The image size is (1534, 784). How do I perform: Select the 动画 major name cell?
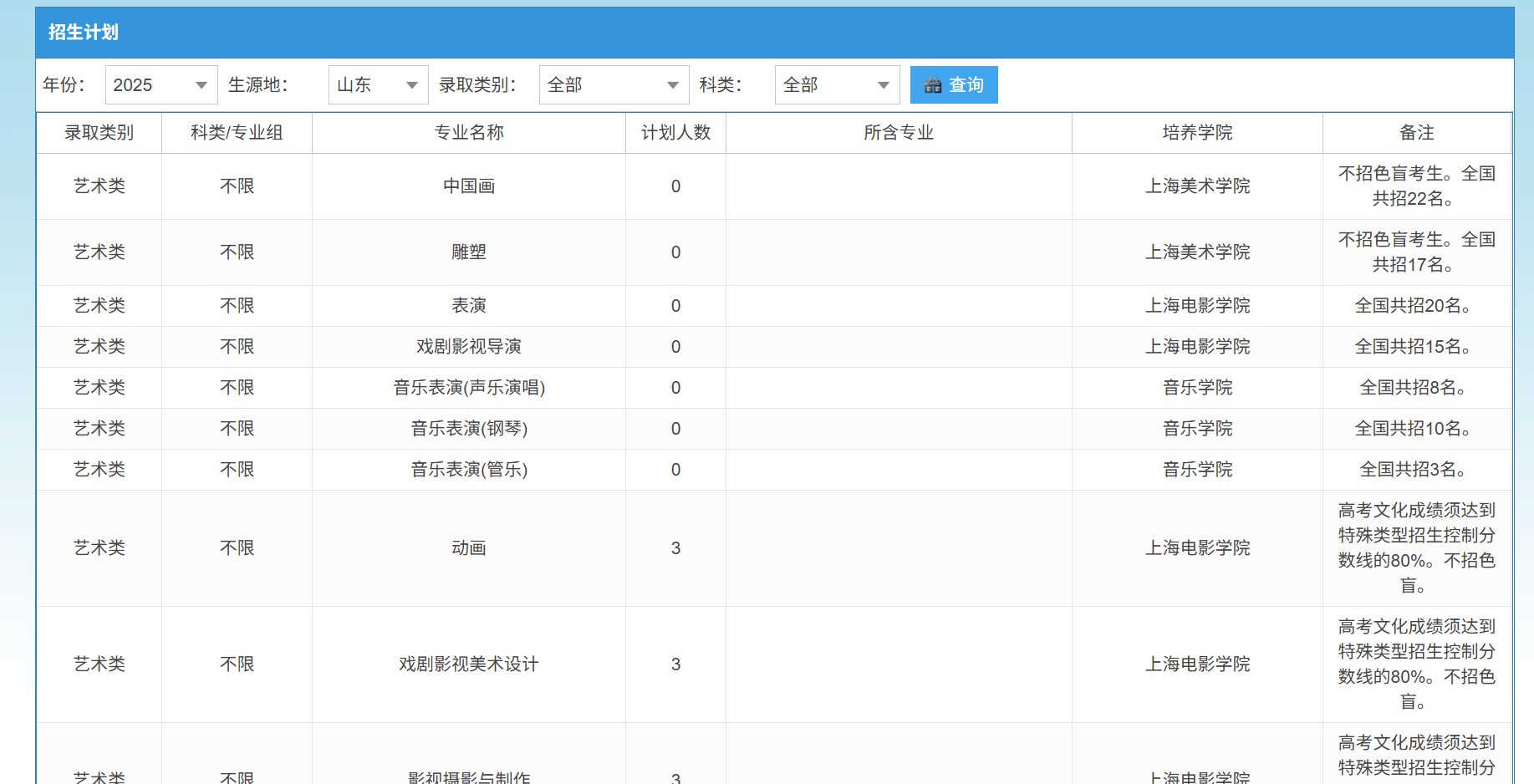tap(468, 548)
